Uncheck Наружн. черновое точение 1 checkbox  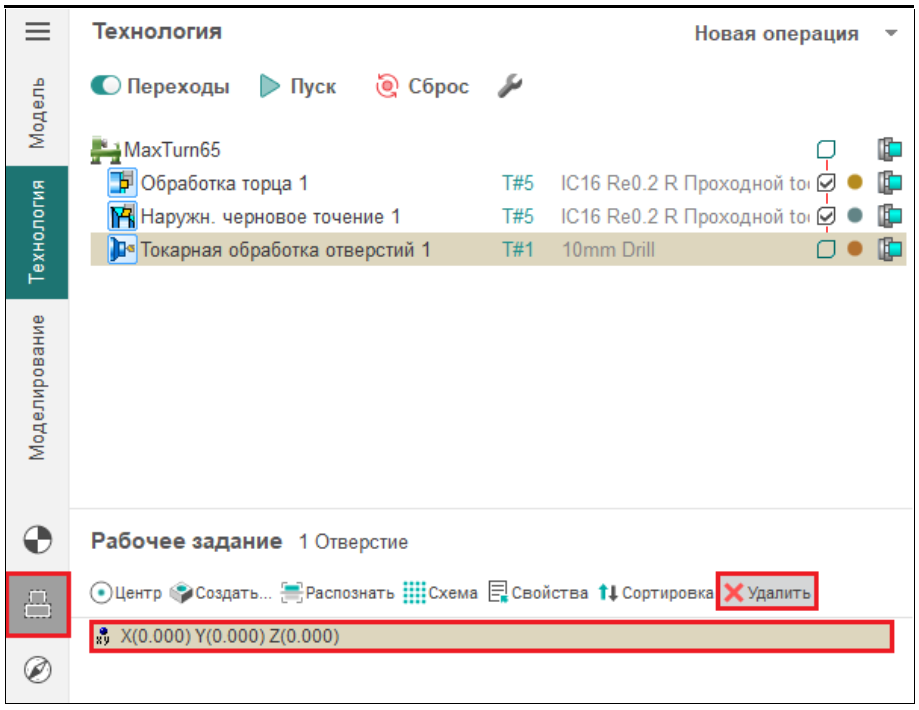point(826,216)
